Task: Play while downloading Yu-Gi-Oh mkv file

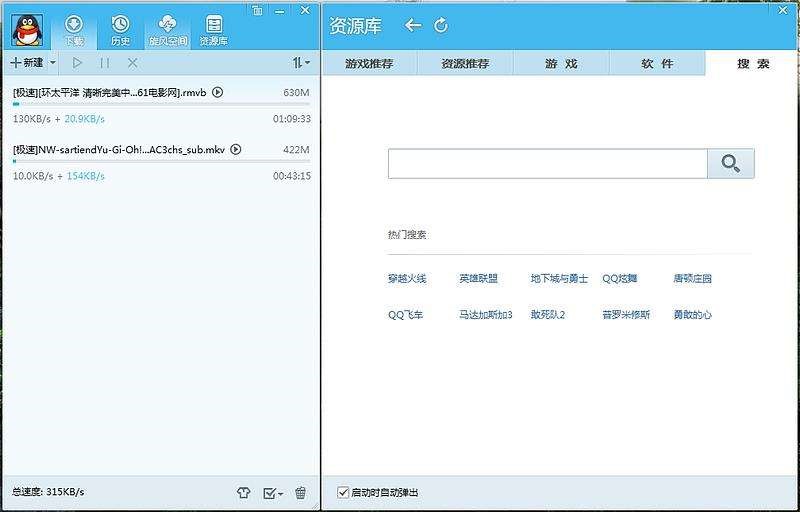Action: [x=236, y=149]
